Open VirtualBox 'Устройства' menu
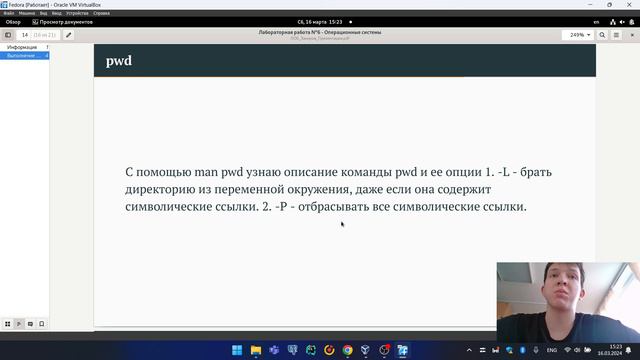 coord(77,13)
